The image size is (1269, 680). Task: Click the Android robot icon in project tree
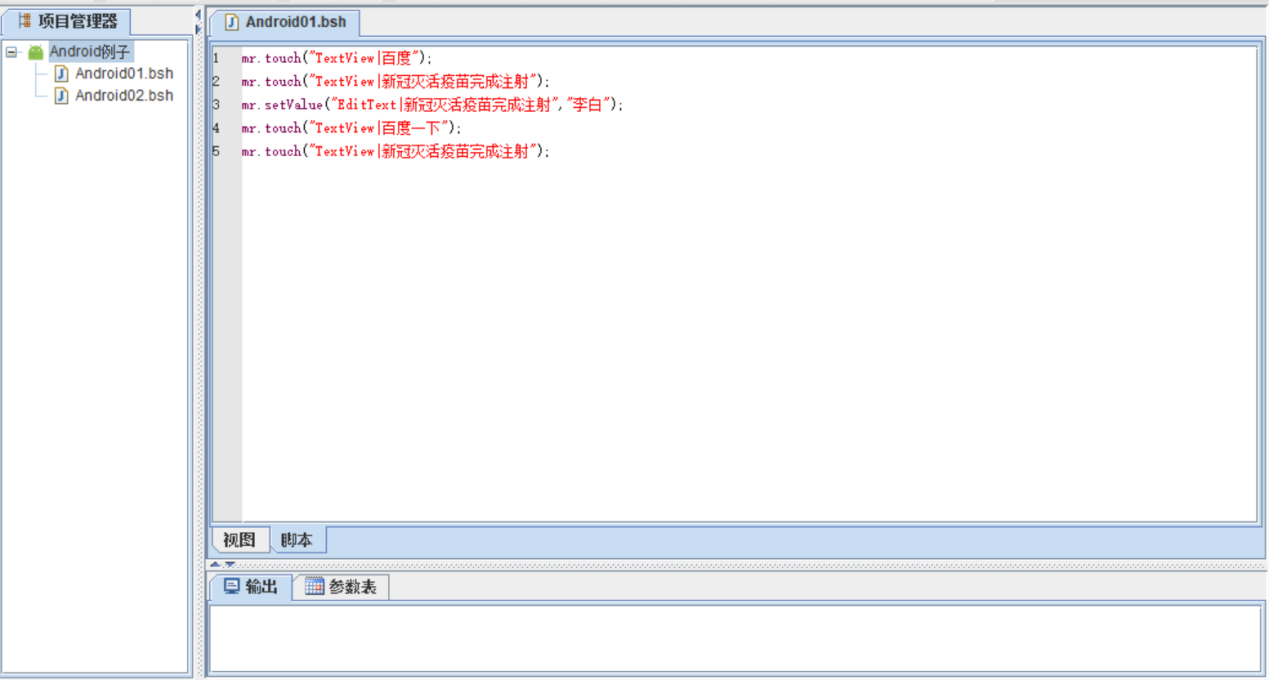[36, 52]
